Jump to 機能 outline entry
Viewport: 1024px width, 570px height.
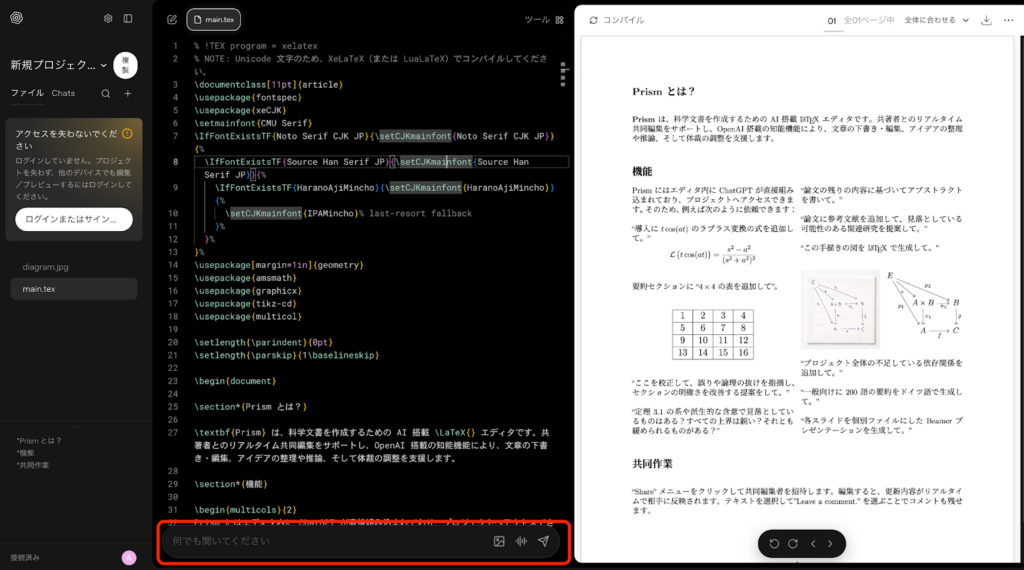click(x=26, y=453)
